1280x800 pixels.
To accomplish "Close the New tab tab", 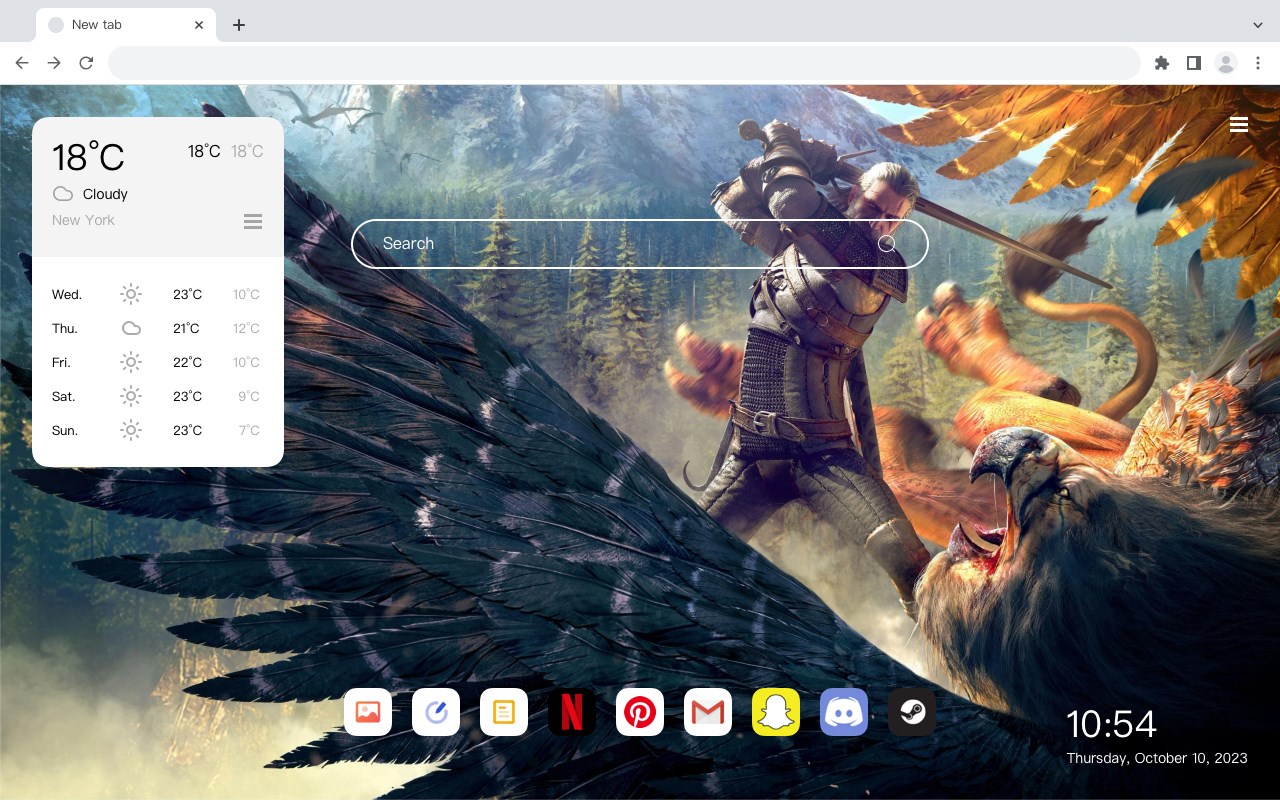I will [x=200, y=25].
